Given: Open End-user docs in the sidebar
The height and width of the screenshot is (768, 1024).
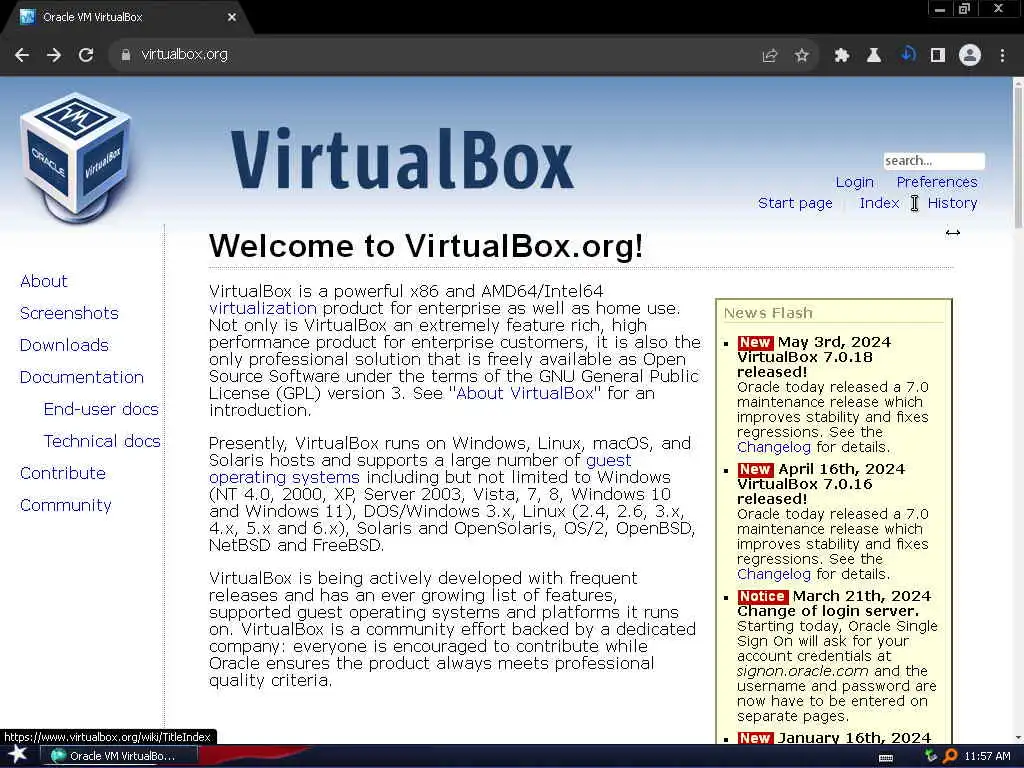Looking at the screenshot, I should coord(101,409).
